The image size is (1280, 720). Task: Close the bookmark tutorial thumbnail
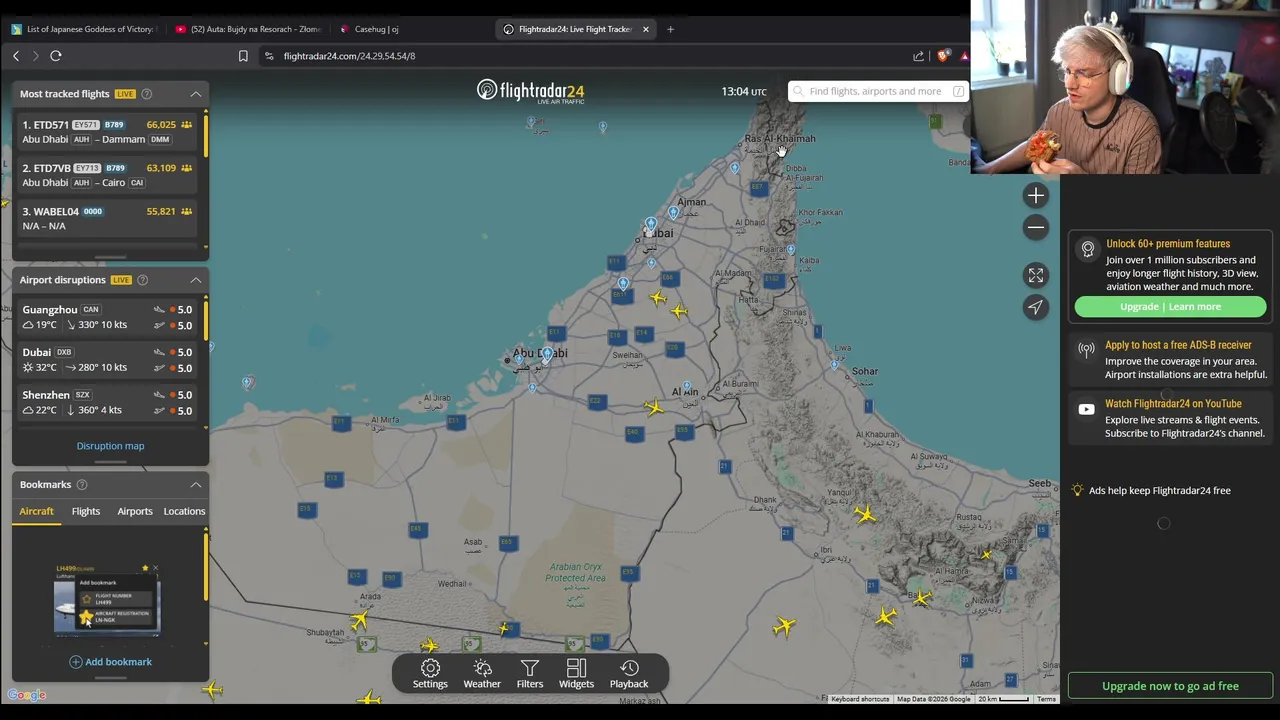coord(155,568)
